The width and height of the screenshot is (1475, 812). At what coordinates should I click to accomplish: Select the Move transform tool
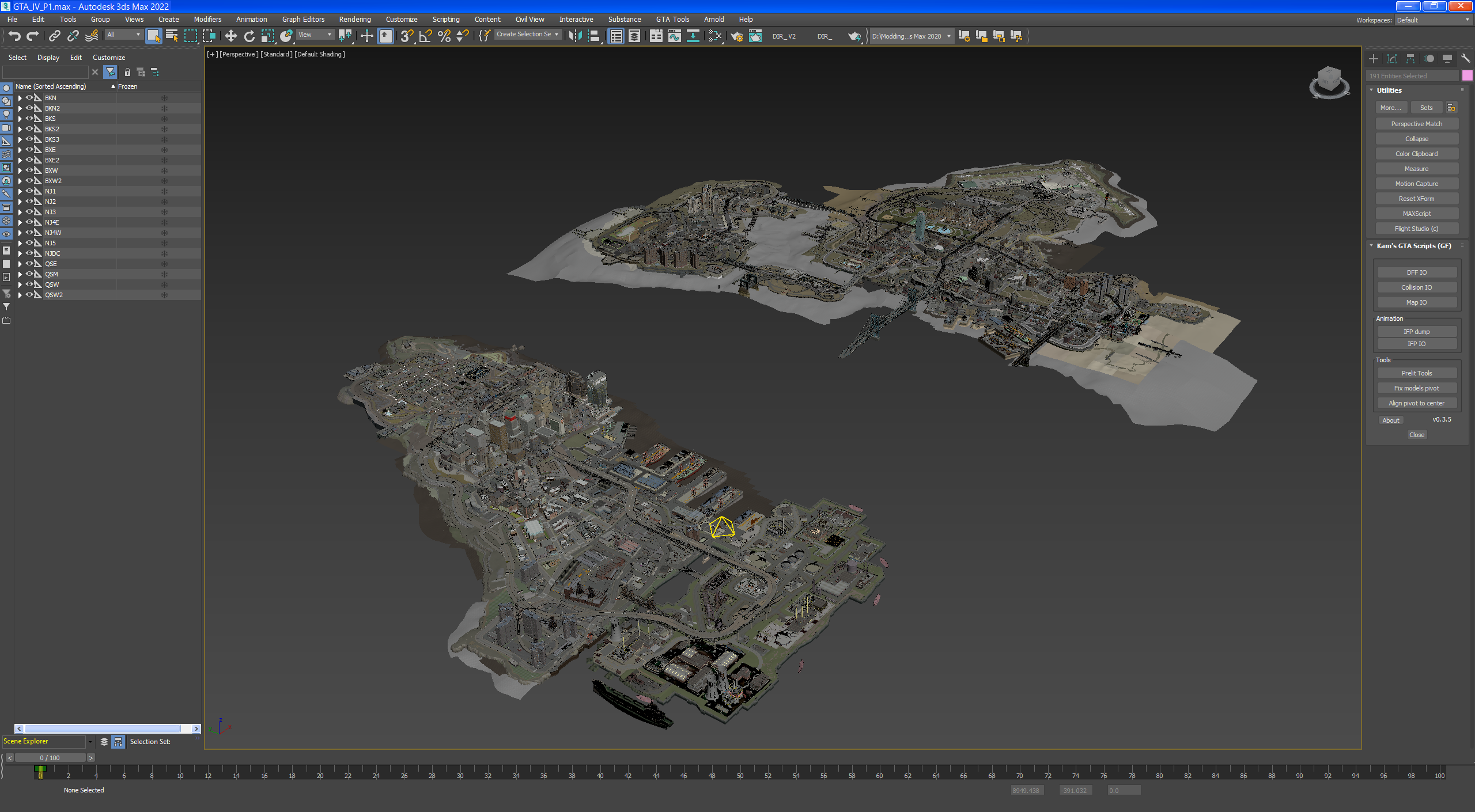coord(230,36)
